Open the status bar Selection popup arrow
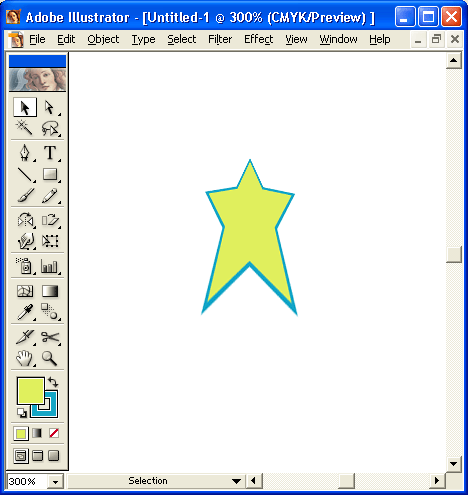The width and height of the screenshot is (468, 495). pyautogui.click(x=236, y=481)
